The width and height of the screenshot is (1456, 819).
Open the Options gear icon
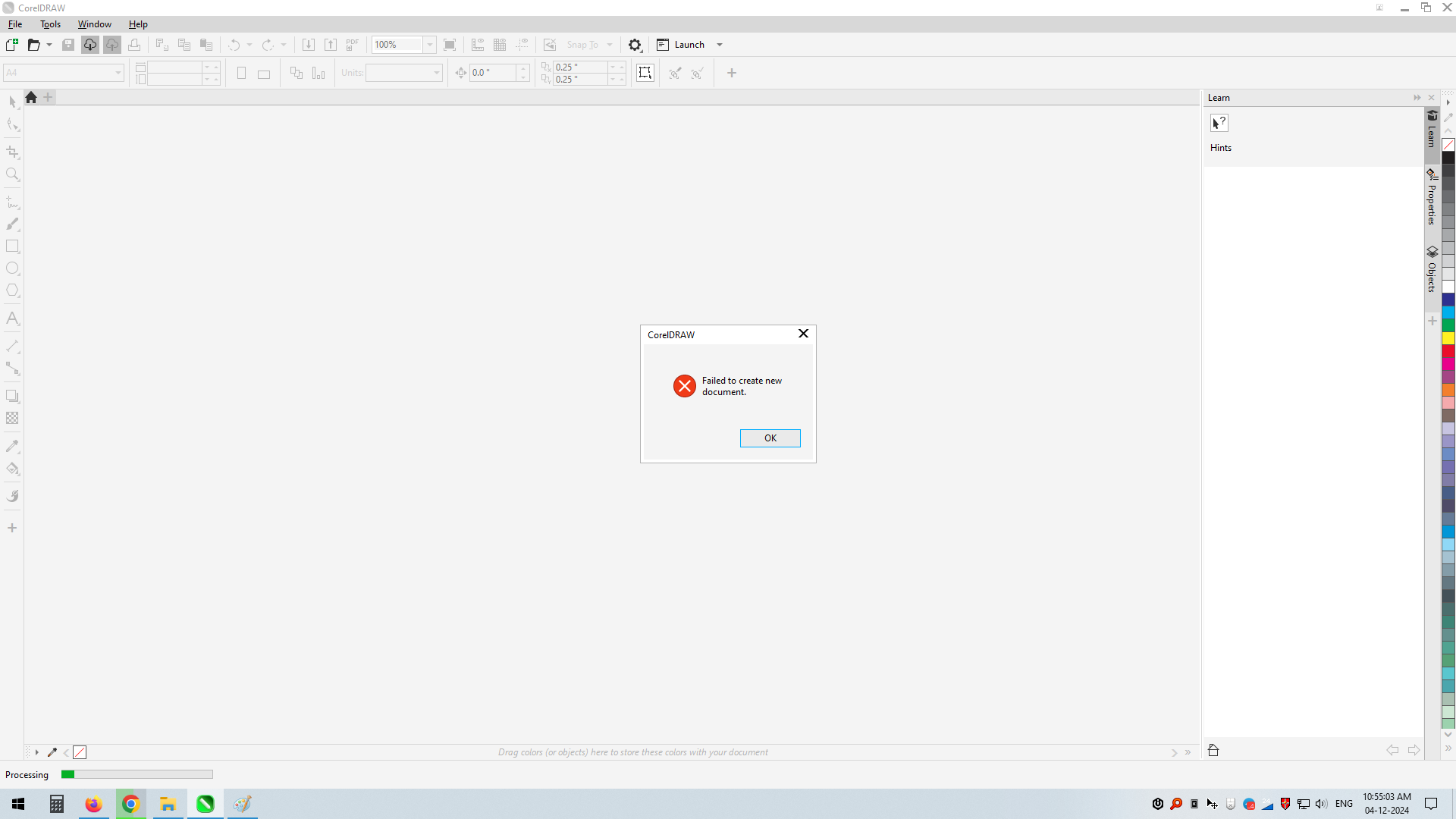(x=635, y=45)
